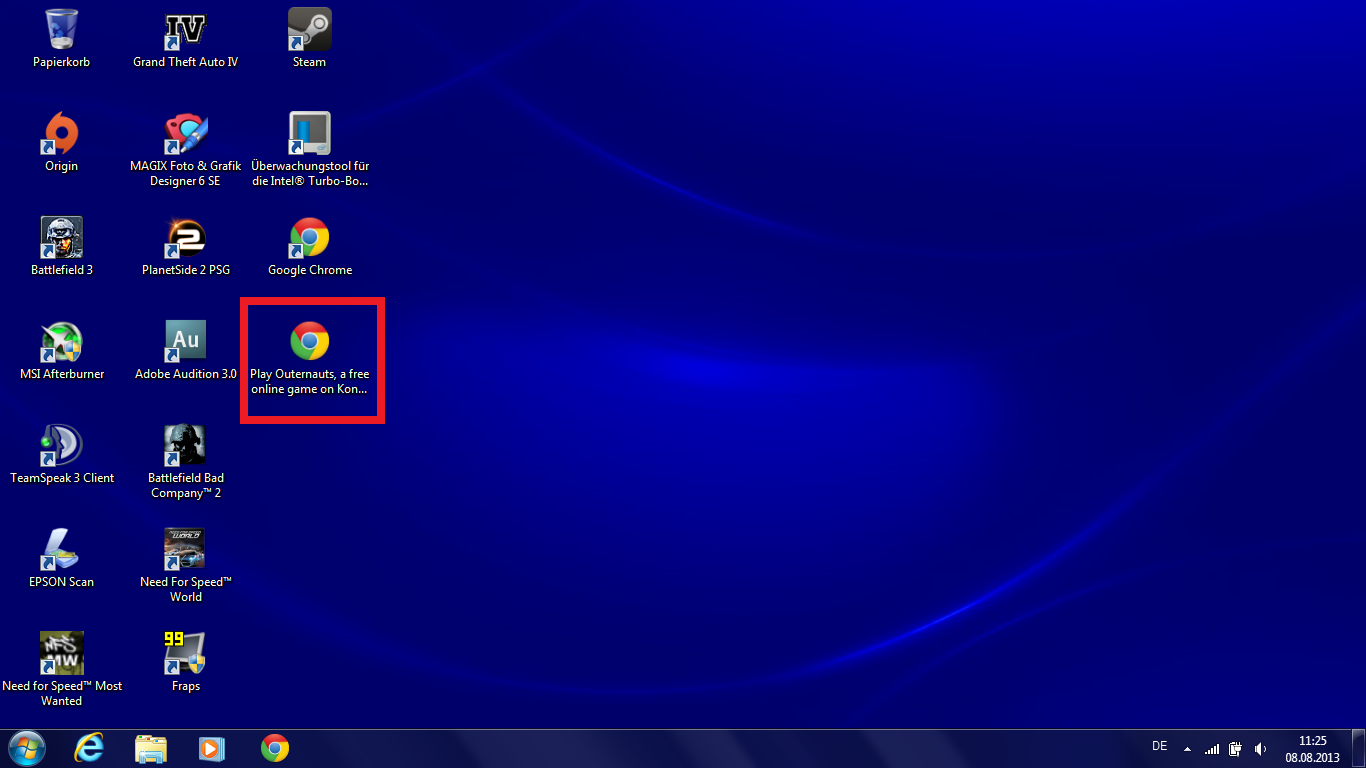Select the Adobe Audition 3.0 shortcut
1366x768 pixels.
tap(185, 351)
